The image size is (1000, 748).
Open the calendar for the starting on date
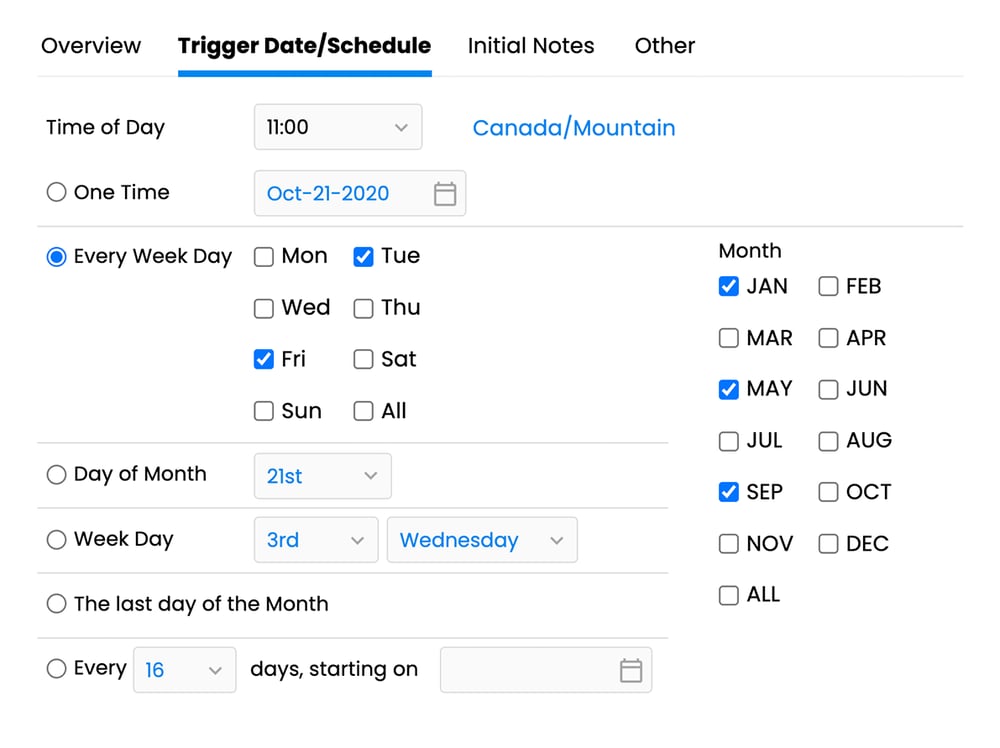coord(629,670)
